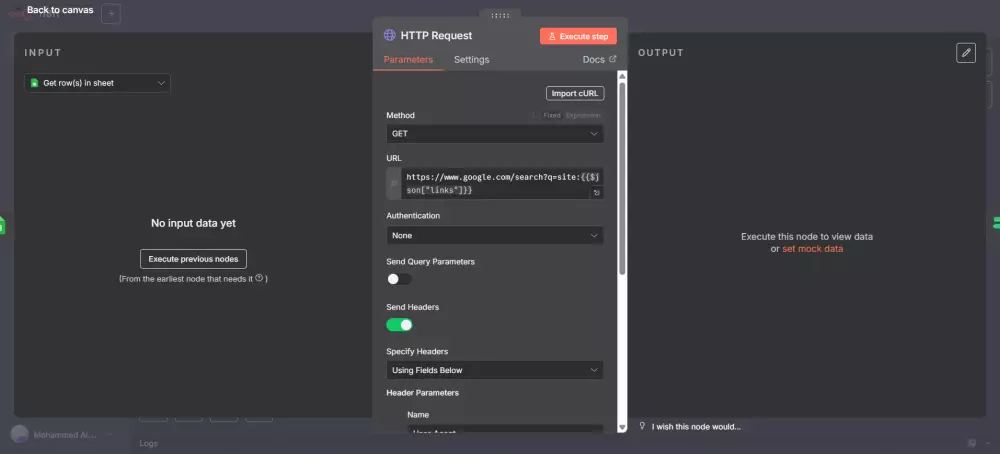Click the parameters panel scrollbar thumb
The image size is (1000, 454).
[x=622, y=179]
